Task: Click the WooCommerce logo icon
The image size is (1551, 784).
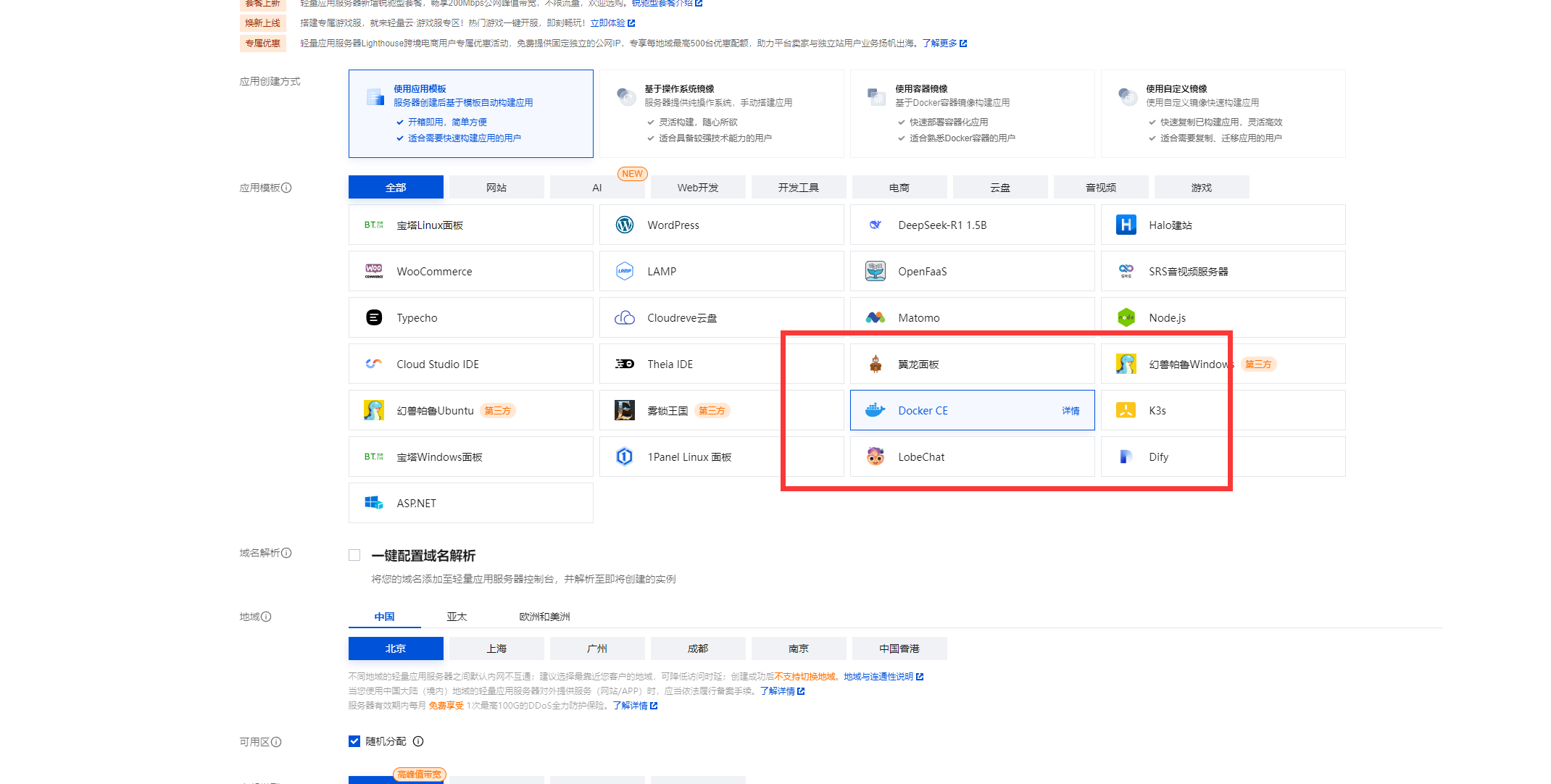Action: pos(374,272)
